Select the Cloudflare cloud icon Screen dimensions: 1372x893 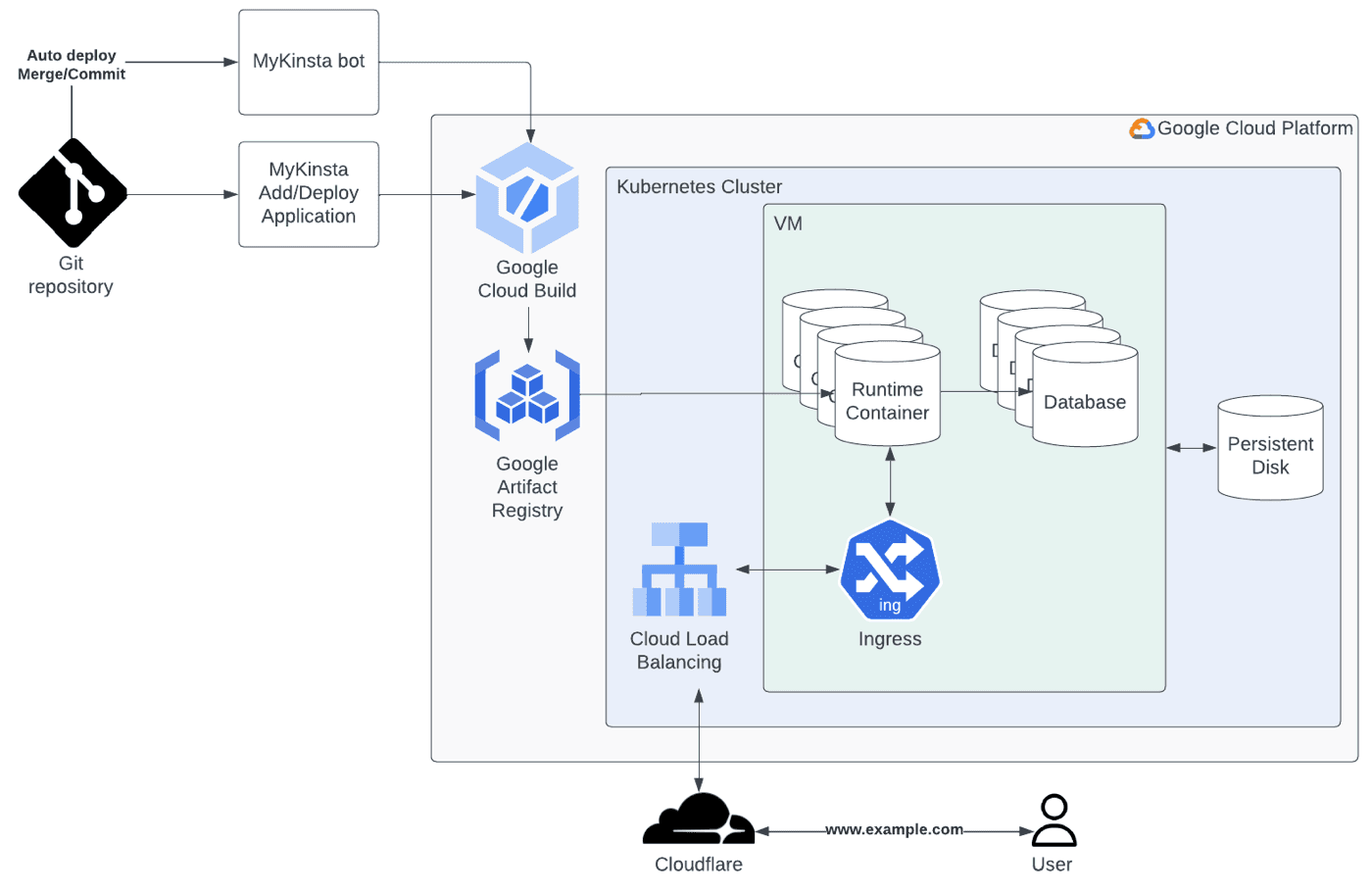(x=699, y=819)
